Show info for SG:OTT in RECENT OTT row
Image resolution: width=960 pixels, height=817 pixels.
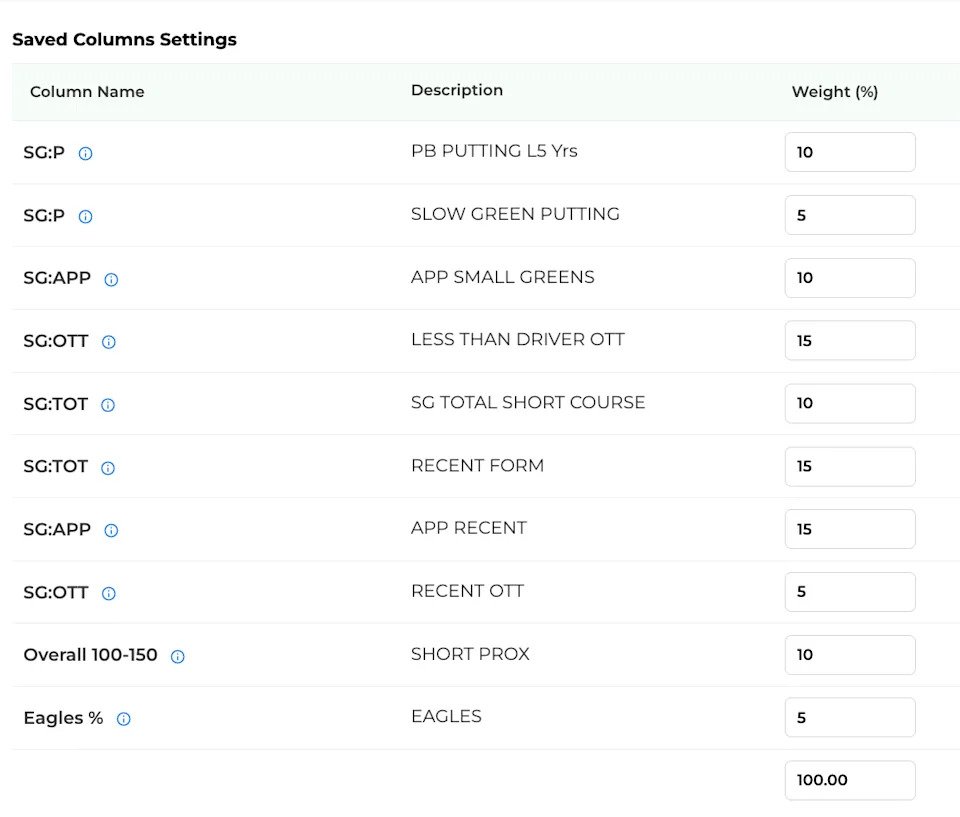(109, 593)
